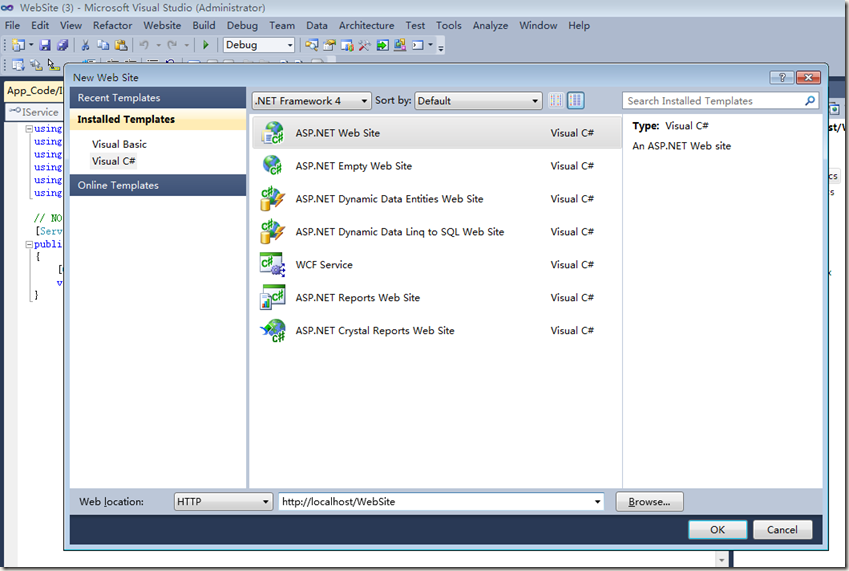Click the OK button
Image resolution: width=849 pixels, height=571 pixels.
pos(717,530)
